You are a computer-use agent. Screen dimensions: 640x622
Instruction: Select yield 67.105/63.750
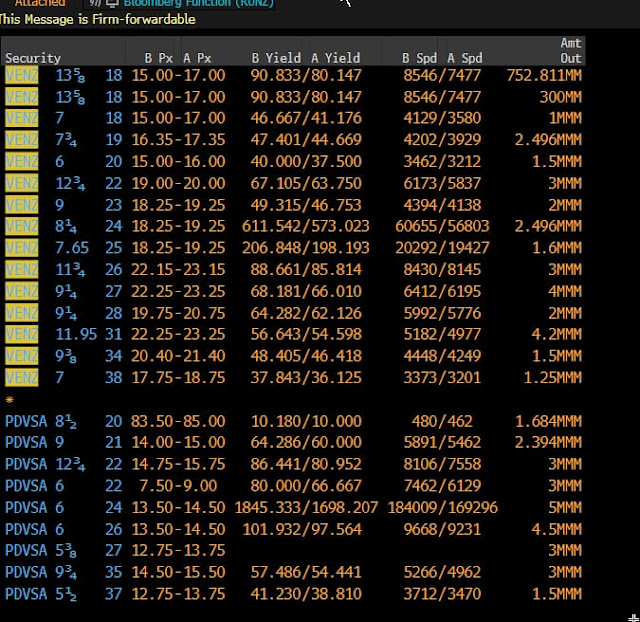pyautogui.click(x=306, y=183)
